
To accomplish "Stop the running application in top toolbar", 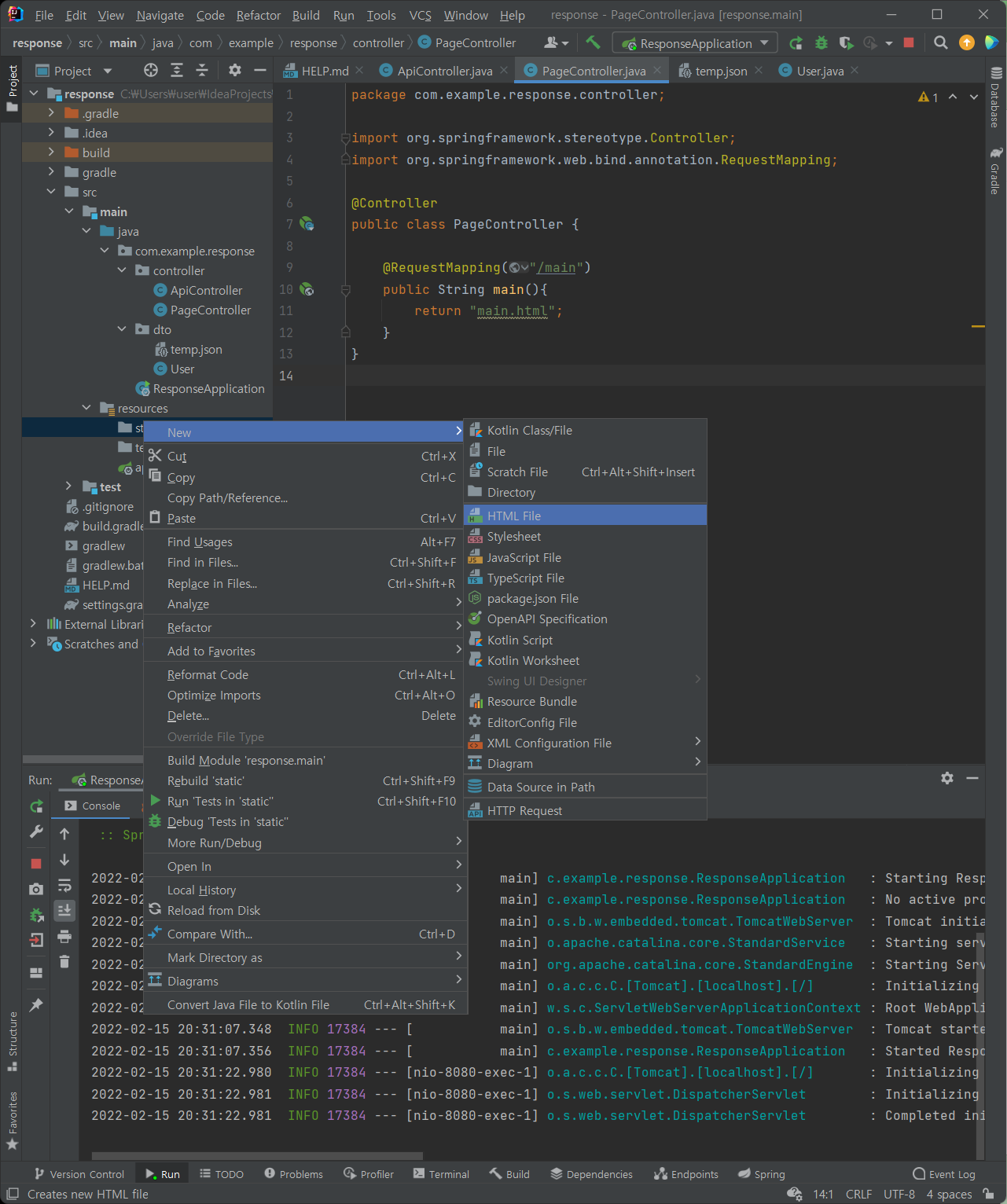I will tap(909, 43).
